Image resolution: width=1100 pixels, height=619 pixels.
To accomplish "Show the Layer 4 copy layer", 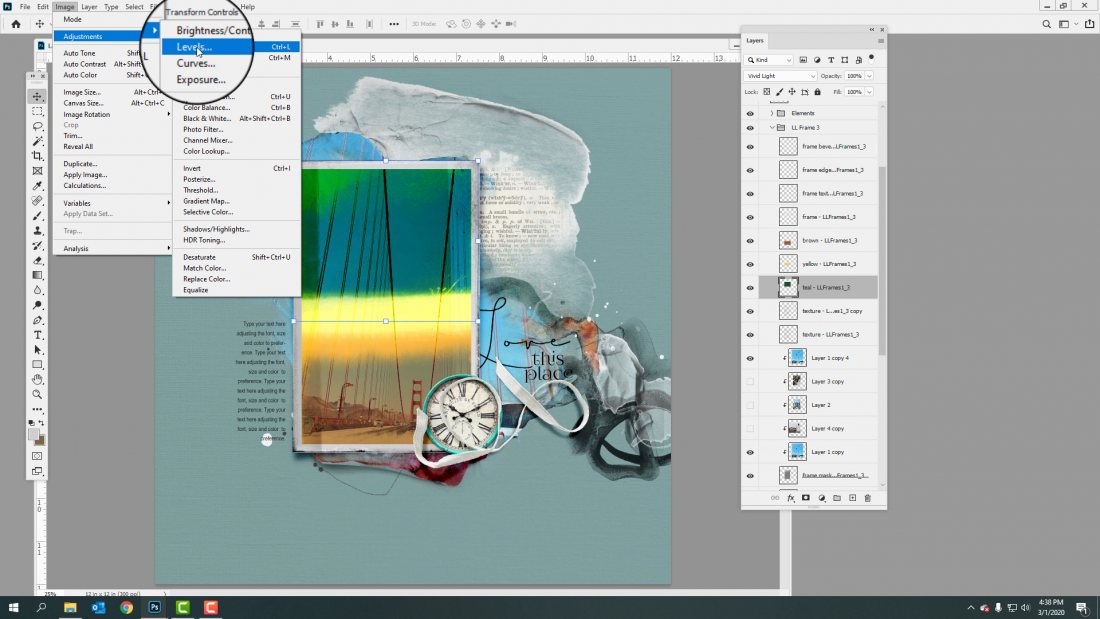I will point(750,429).
